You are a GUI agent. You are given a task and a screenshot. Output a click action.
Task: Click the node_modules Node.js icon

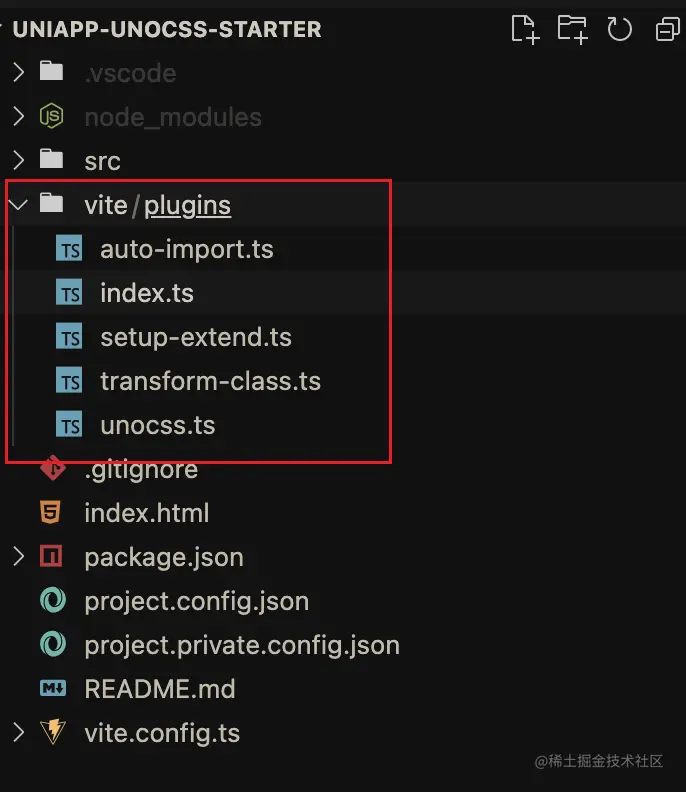tap(52, 116)
